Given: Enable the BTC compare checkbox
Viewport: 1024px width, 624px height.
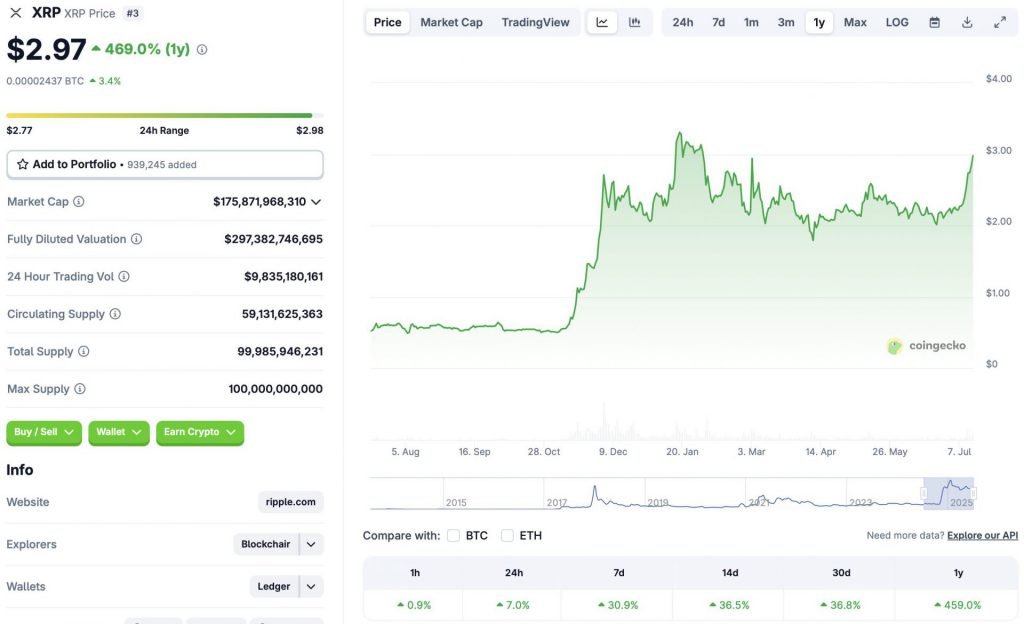Looking at the screenshot, I should 453,535.
